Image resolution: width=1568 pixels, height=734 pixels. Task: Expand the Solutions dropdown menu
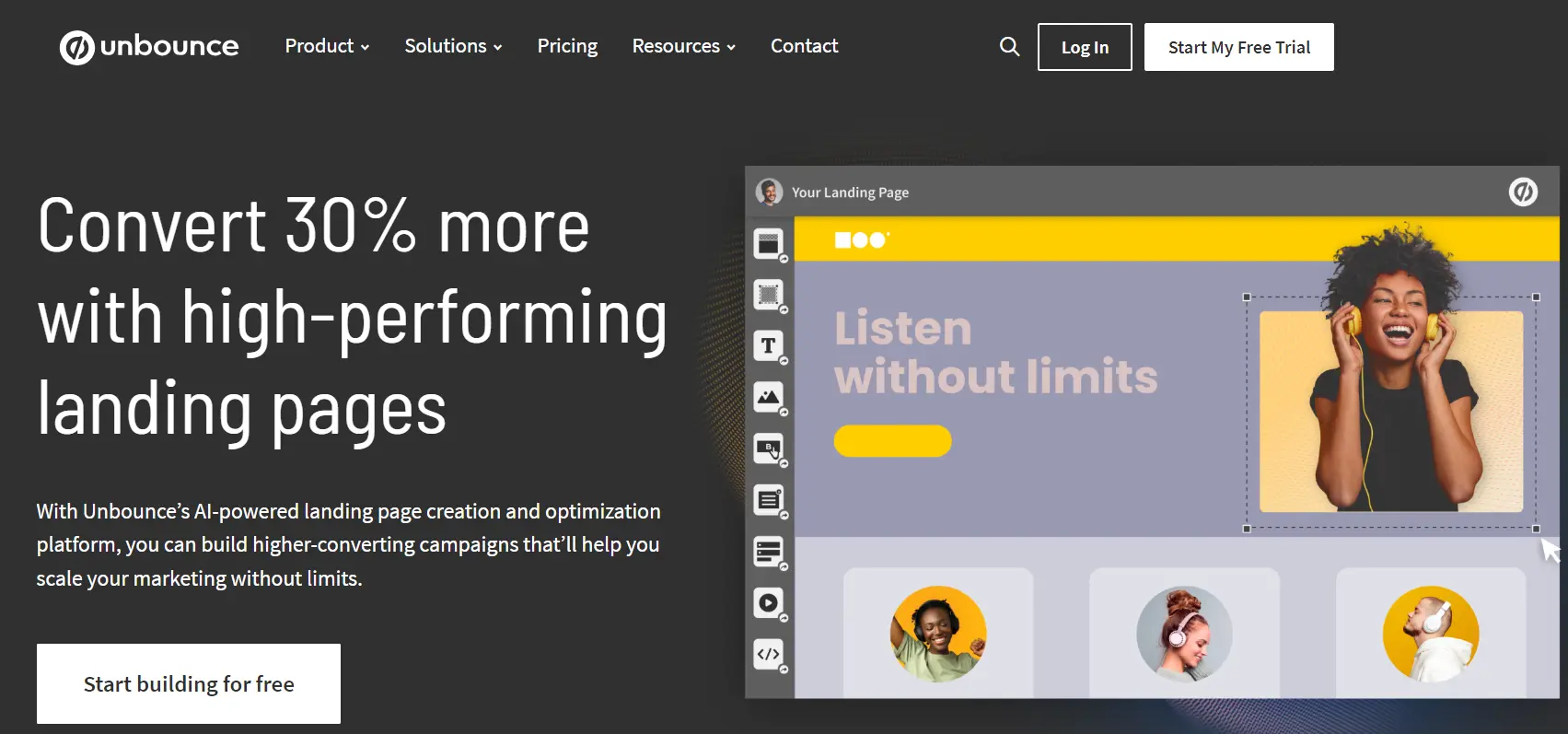(x=453, y=46)
